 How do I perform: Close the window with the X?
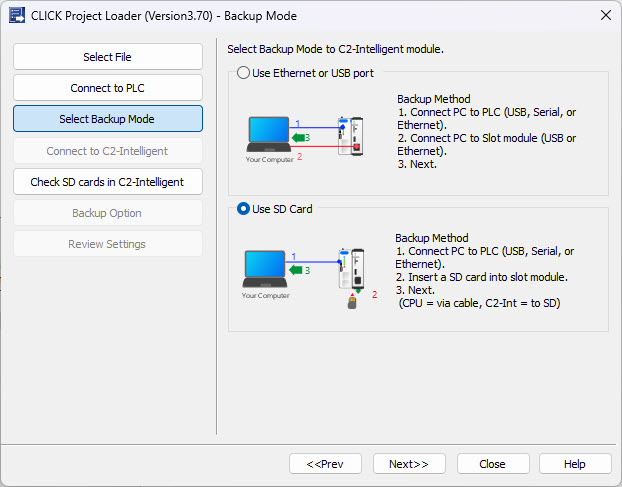coord(606,15)
